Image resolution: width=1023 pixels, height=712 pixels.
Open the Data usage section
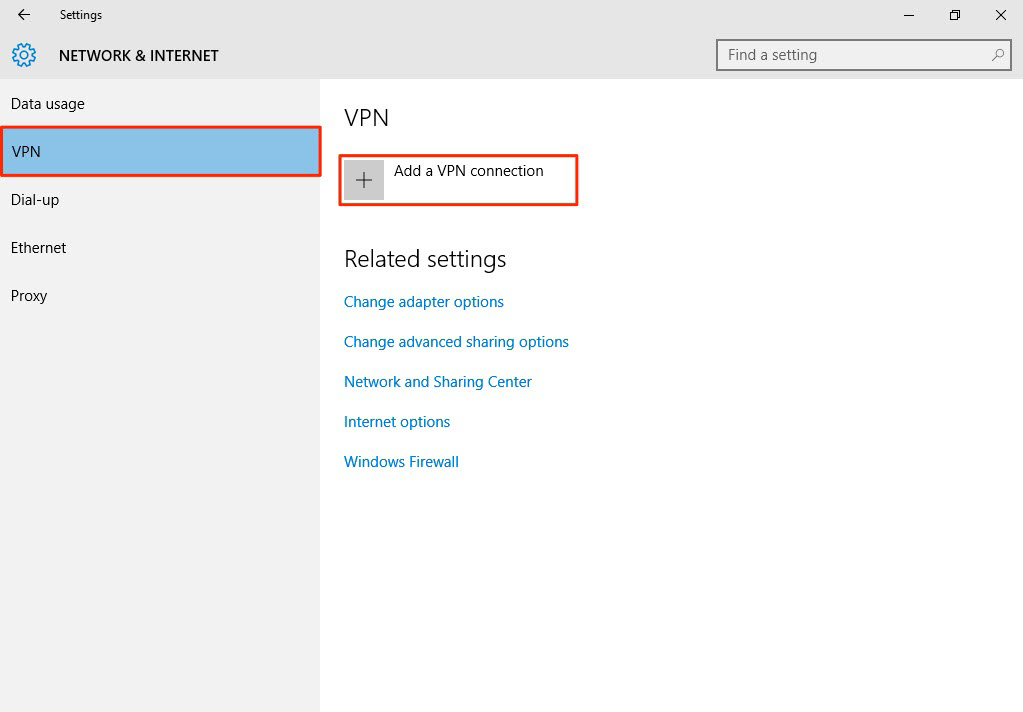[48, 104]
